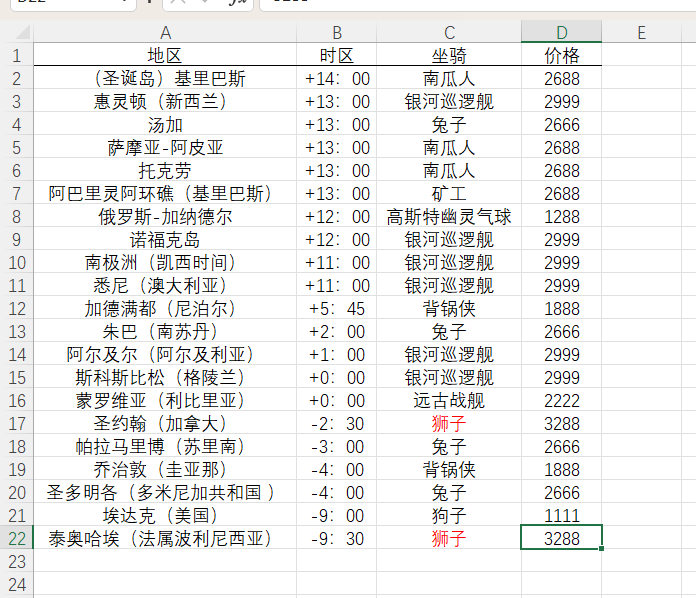Select mount cell 矿工
The image size is (696, 598).
[x=449, y=194]
